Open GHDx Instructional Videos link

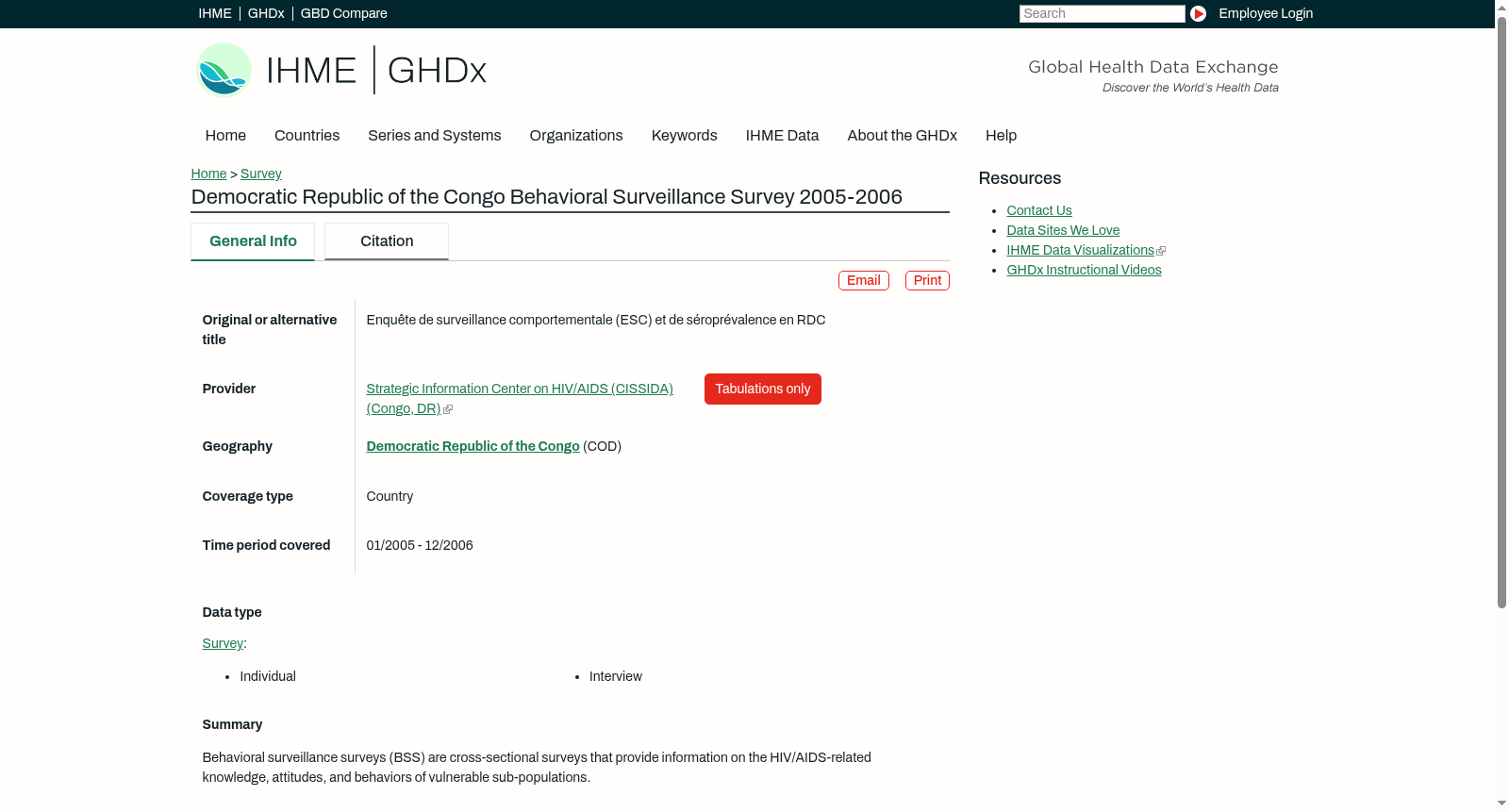[1084, 271]
